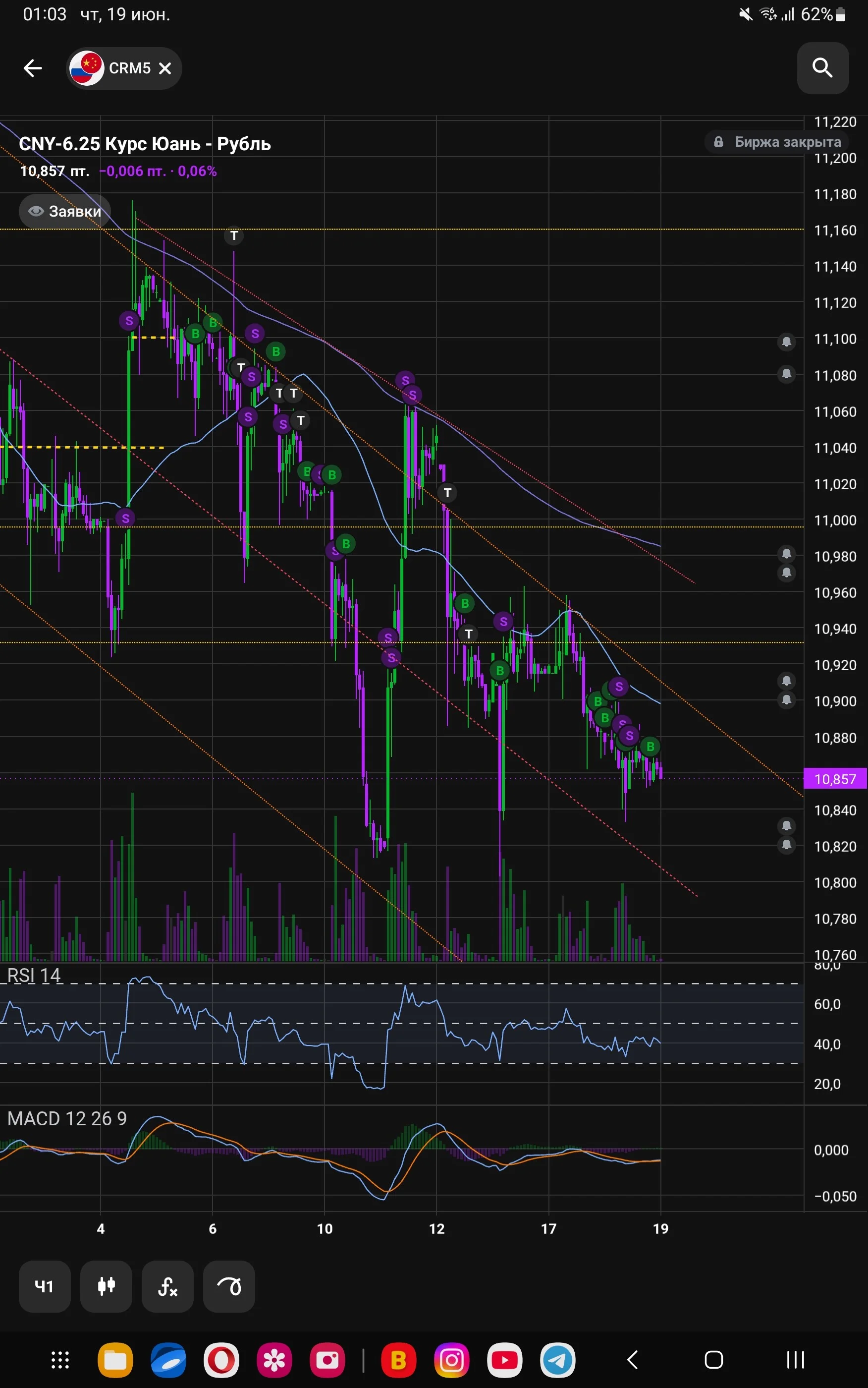The width and height of the screenshot is (868, 1388).
Task: Select the MACD 12 26 9 label
Action: [66, 1118]
